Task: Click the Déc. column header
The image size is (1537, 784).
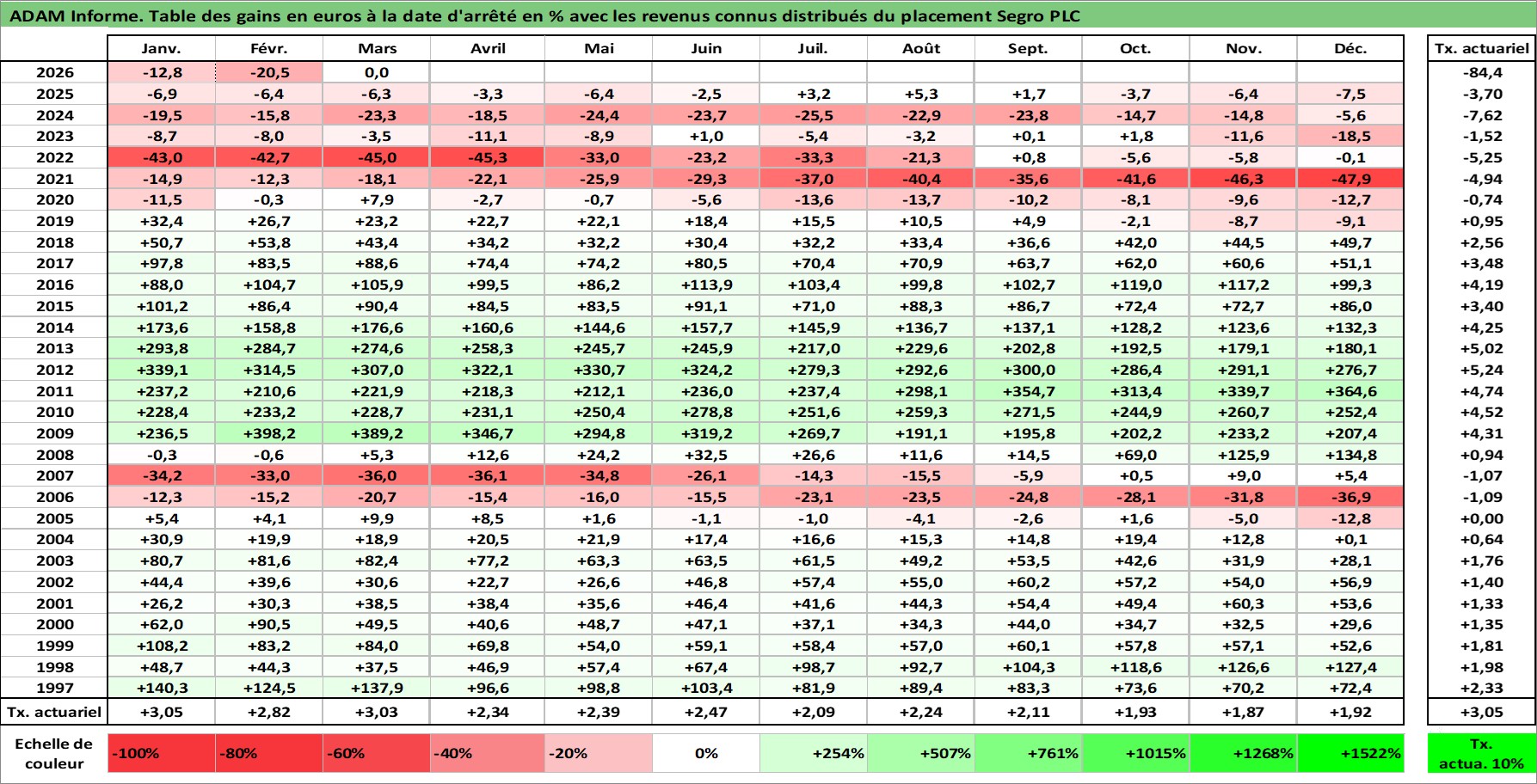Action: pyautogui.click(x=1350, y=48)
